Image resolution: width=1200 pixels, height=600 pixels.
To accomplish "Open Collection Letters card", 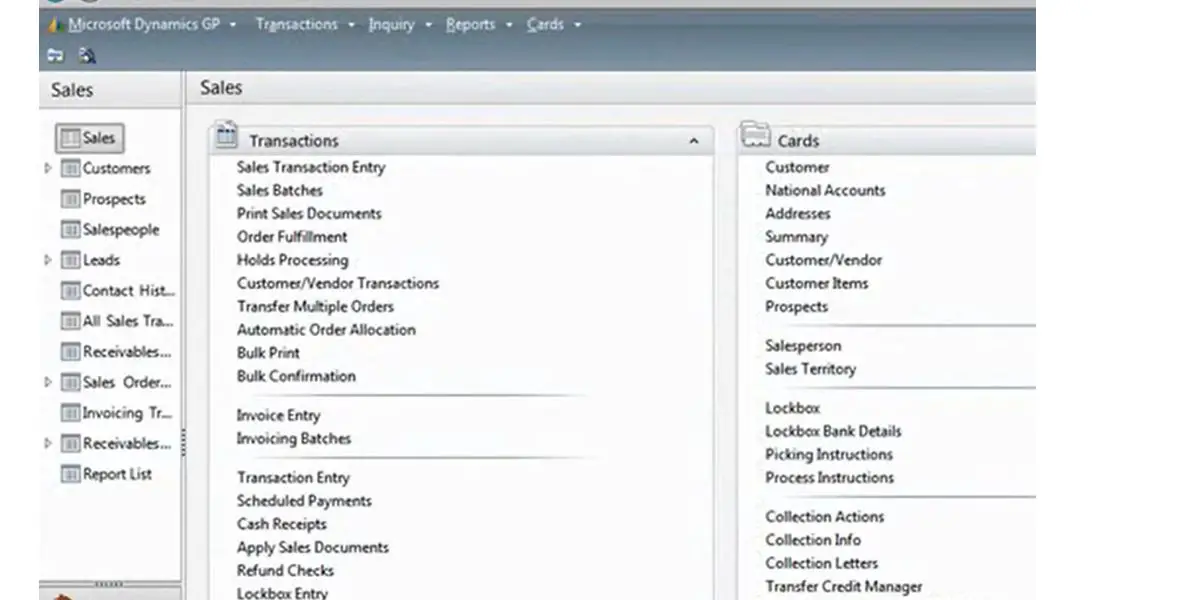I will point(822,563).
